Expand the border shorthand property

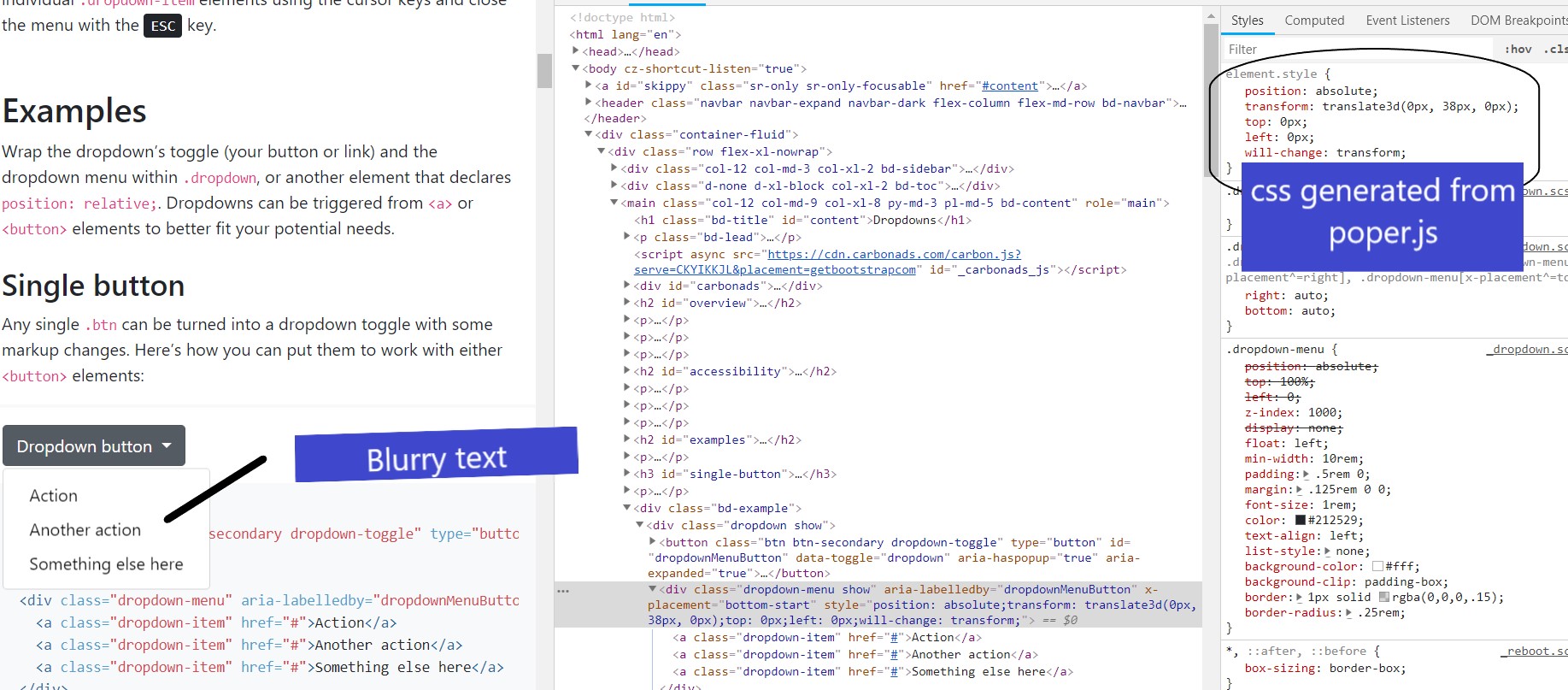pos(1300,597)
